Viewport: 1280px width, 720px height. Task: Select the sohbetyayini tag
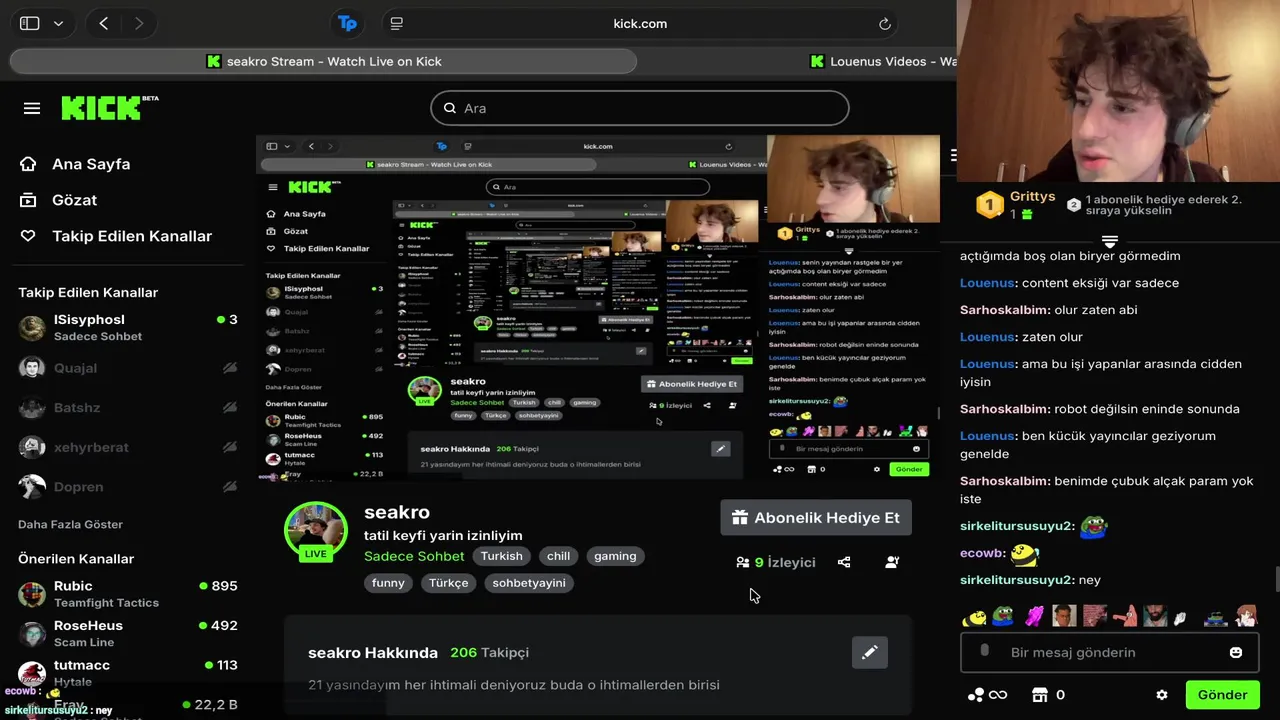coord(529,582)
